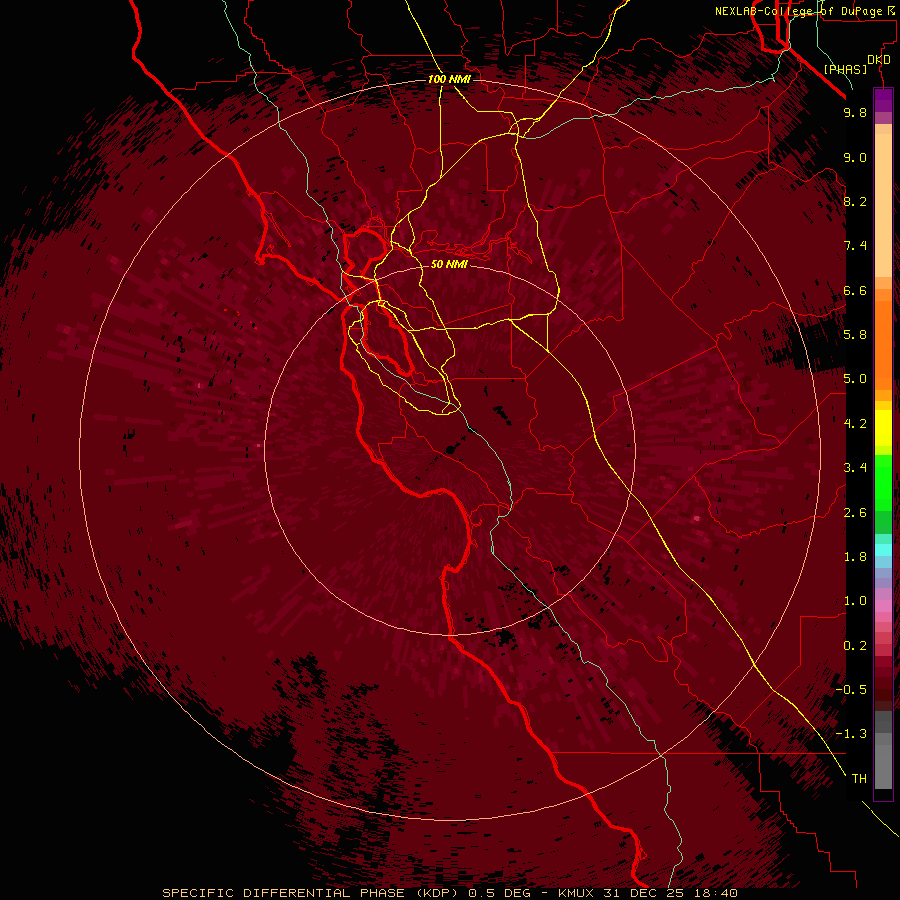Click the 0.5 DEG elevation text

(x=499, y=893)
